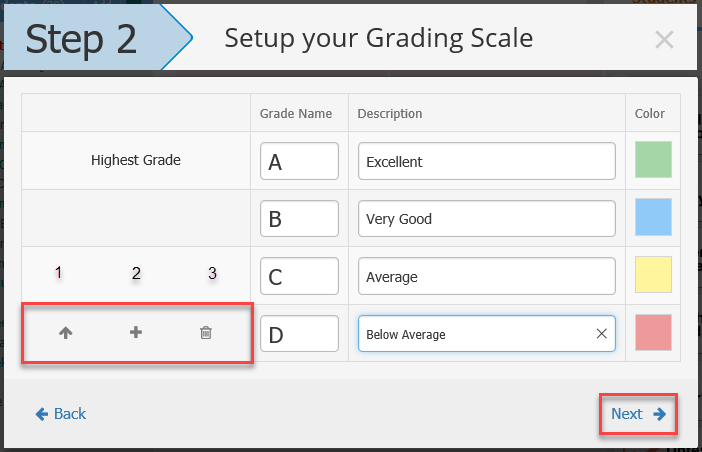This screenshot has height=452, width=702.
Task: Click the move up arrow icon
Action: click(65, 333)
